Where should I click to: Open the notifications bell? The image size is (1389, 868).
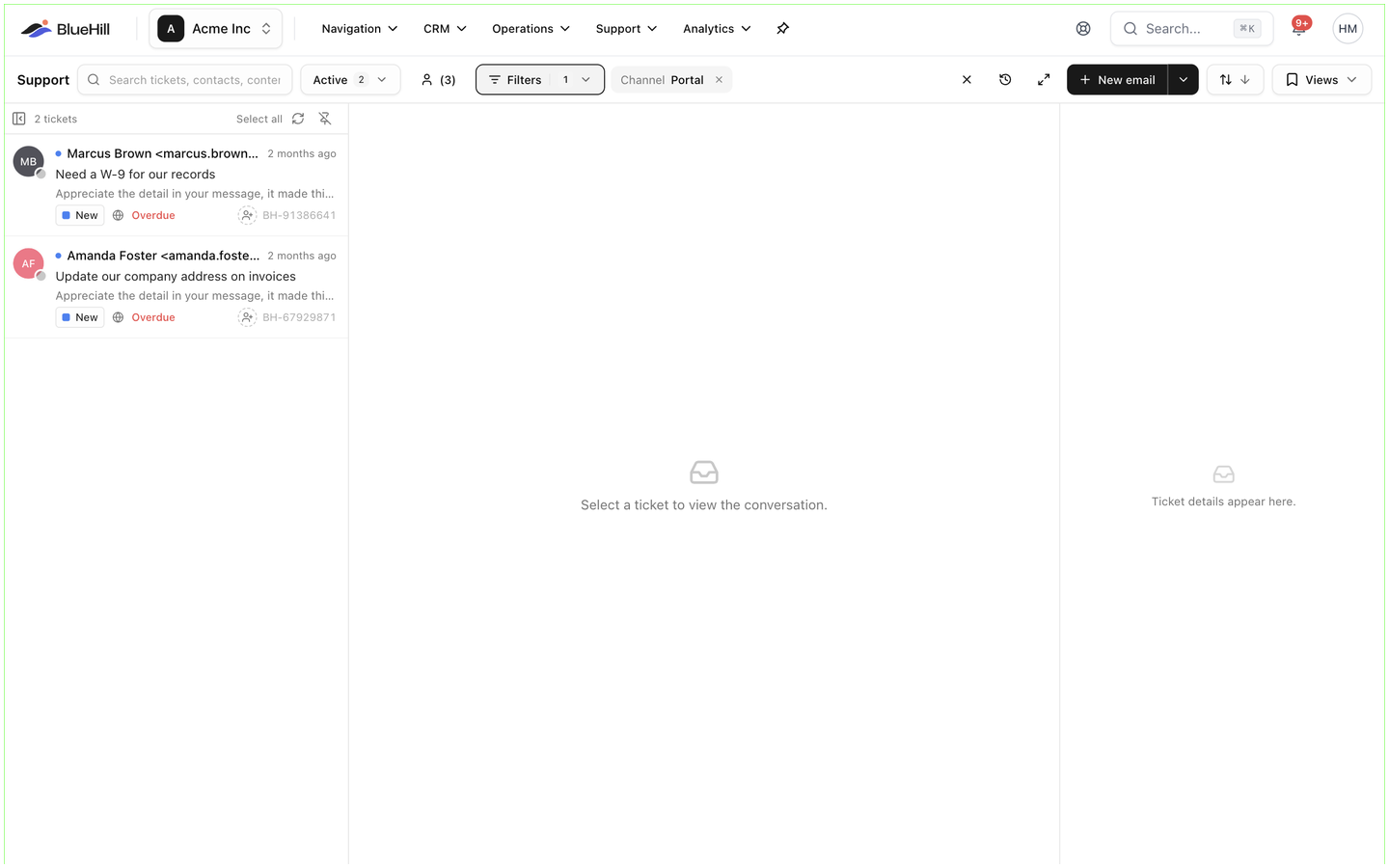1299,28
